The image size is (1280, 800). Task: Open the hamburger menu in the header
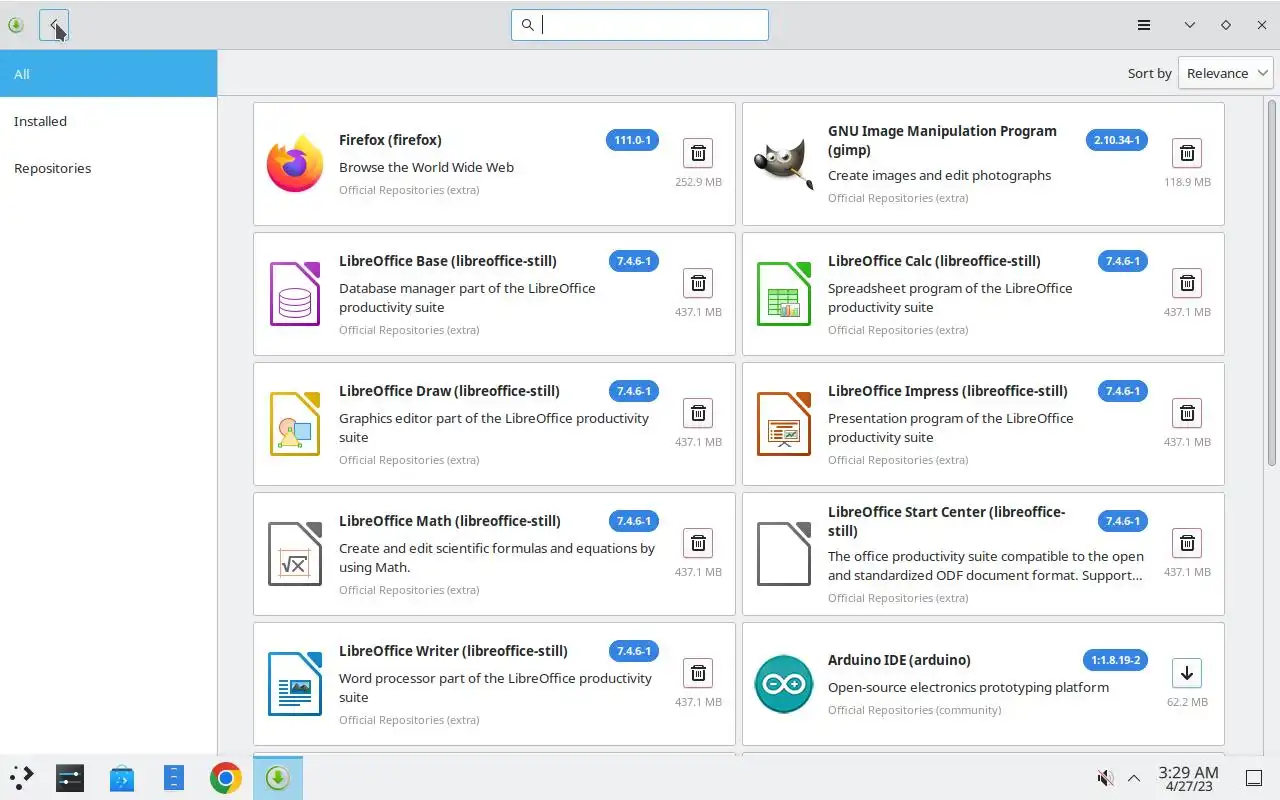click(1144, 25)
